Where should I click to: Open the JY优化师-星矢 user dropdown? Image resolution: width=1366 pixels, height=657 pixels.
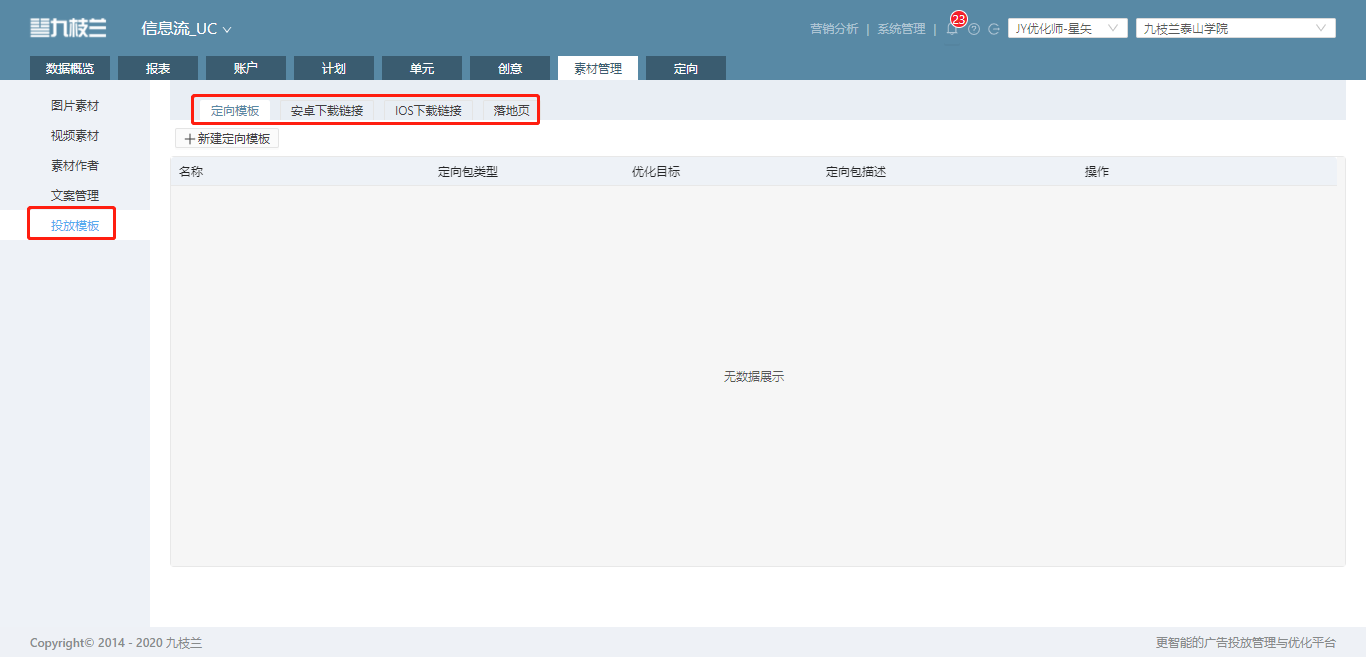[1068, 28]
